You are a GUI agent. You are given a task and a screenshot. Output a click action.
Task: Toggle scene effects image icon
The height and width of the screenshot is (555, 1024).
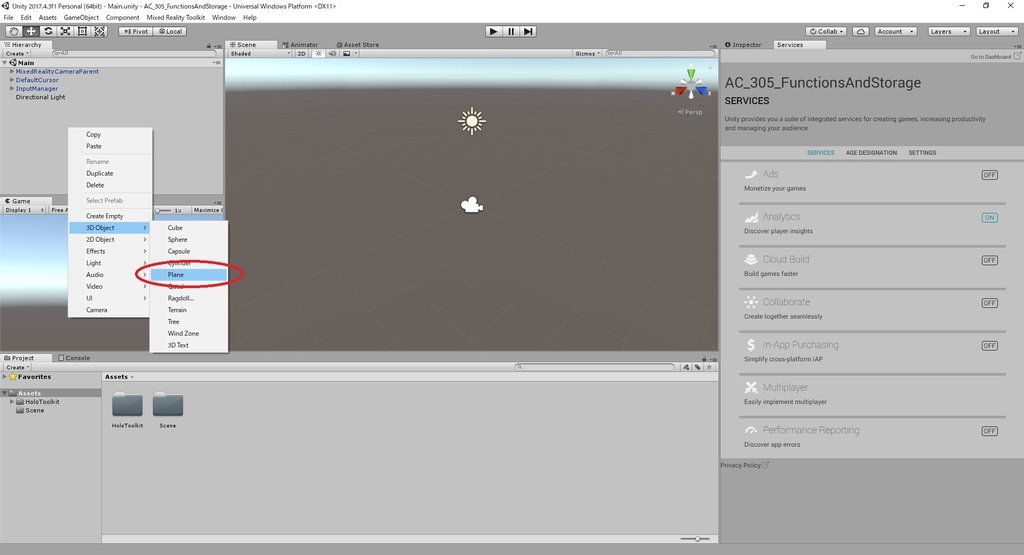point(347,54)
